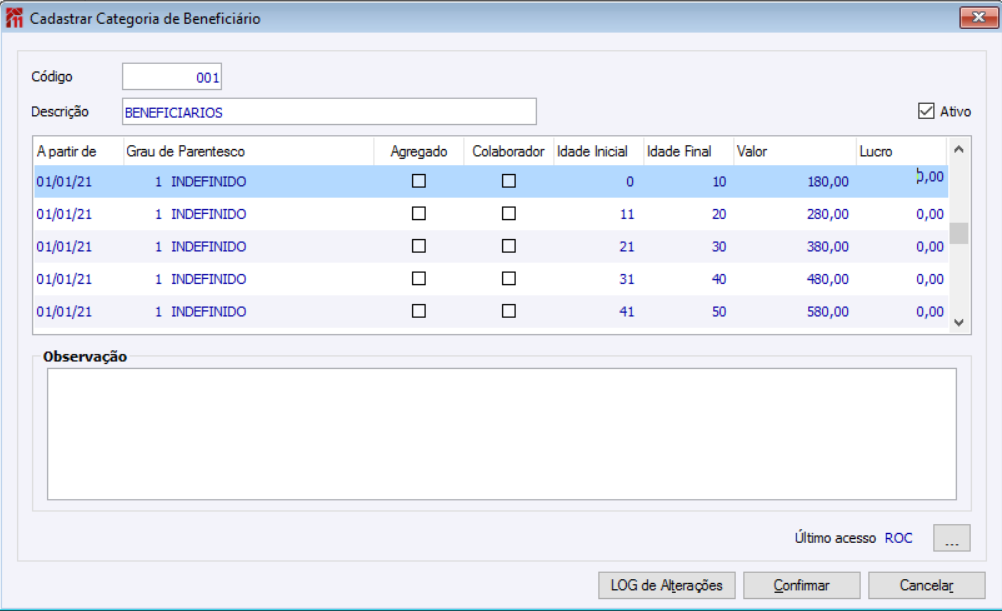The image size is (1002, 611).
Task: Click the application icon in title bar
Action: [15, 19]
